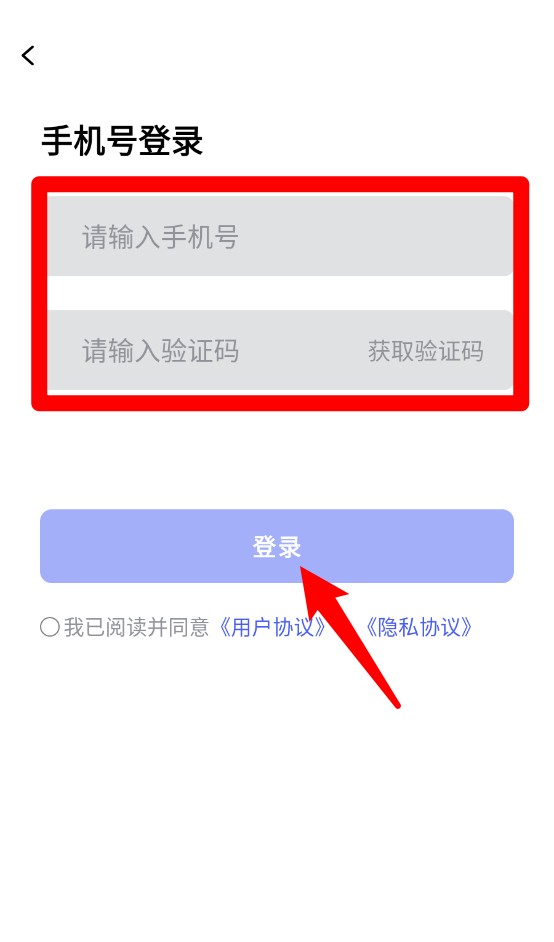This screenshot has height=942, width=554.
Task: Focus the 请输入验证码 verification code field
Action: click(280, 350)
